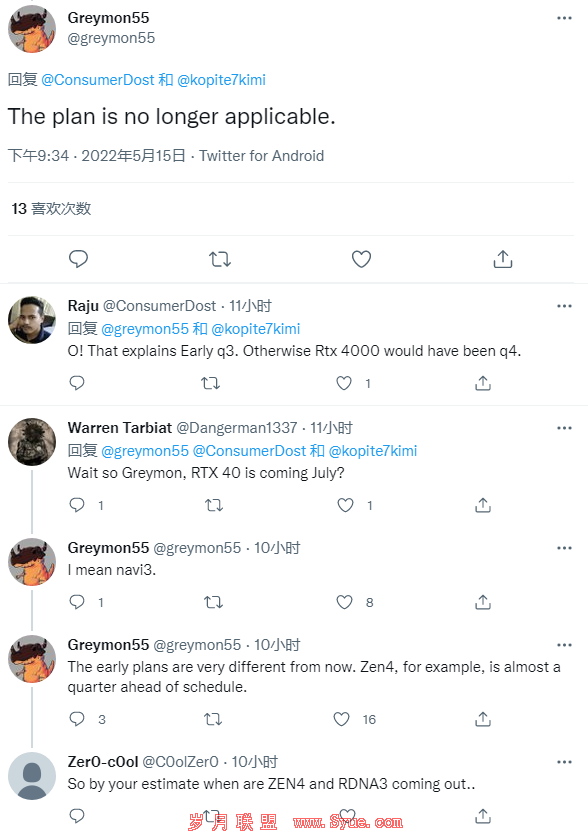
Task: Open more options on Raju's reply
Action: point(564,306)
